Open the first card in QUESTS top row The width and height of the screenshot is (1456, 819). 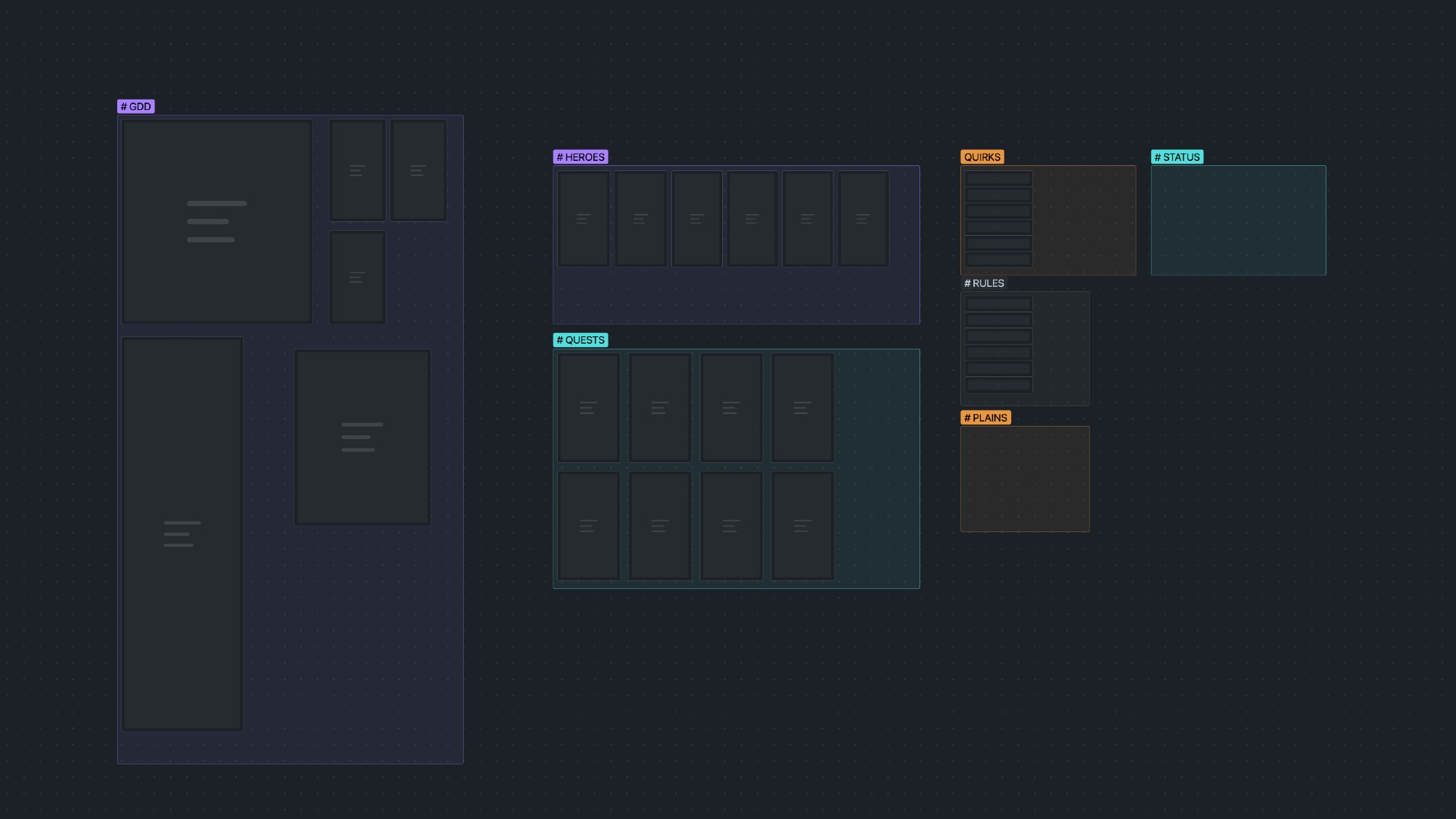pos(588,408)
